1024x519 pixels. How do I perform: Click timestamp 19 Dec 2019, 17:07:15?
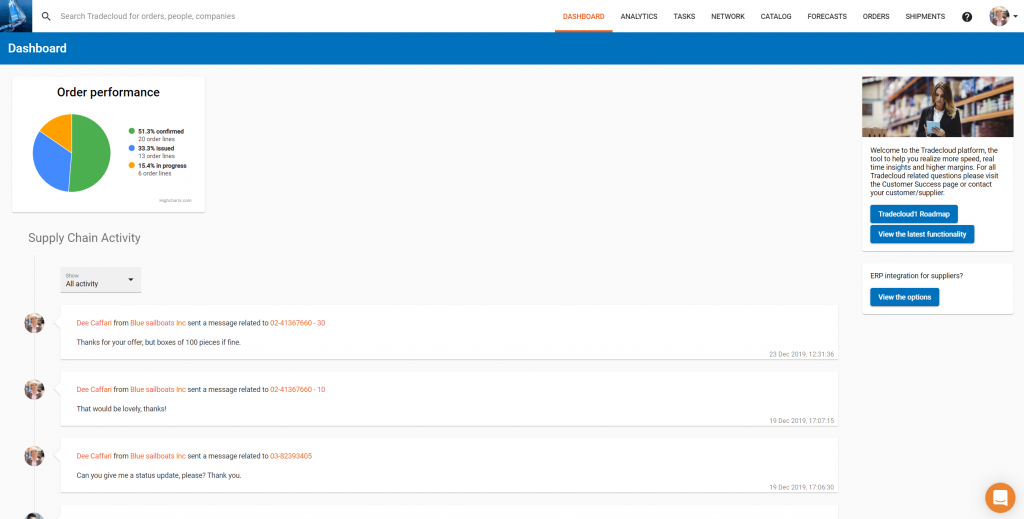(x=801, y=421)
